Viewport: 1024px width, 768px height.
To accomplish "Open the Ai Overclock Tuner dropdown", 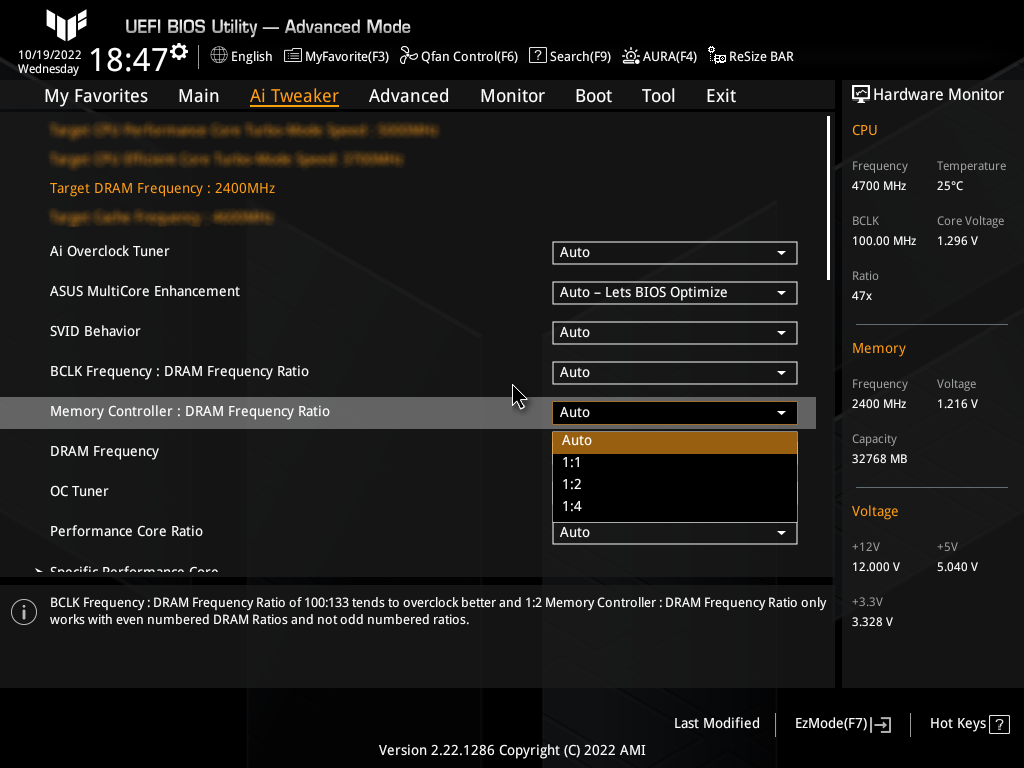I will tap(674, 252).
